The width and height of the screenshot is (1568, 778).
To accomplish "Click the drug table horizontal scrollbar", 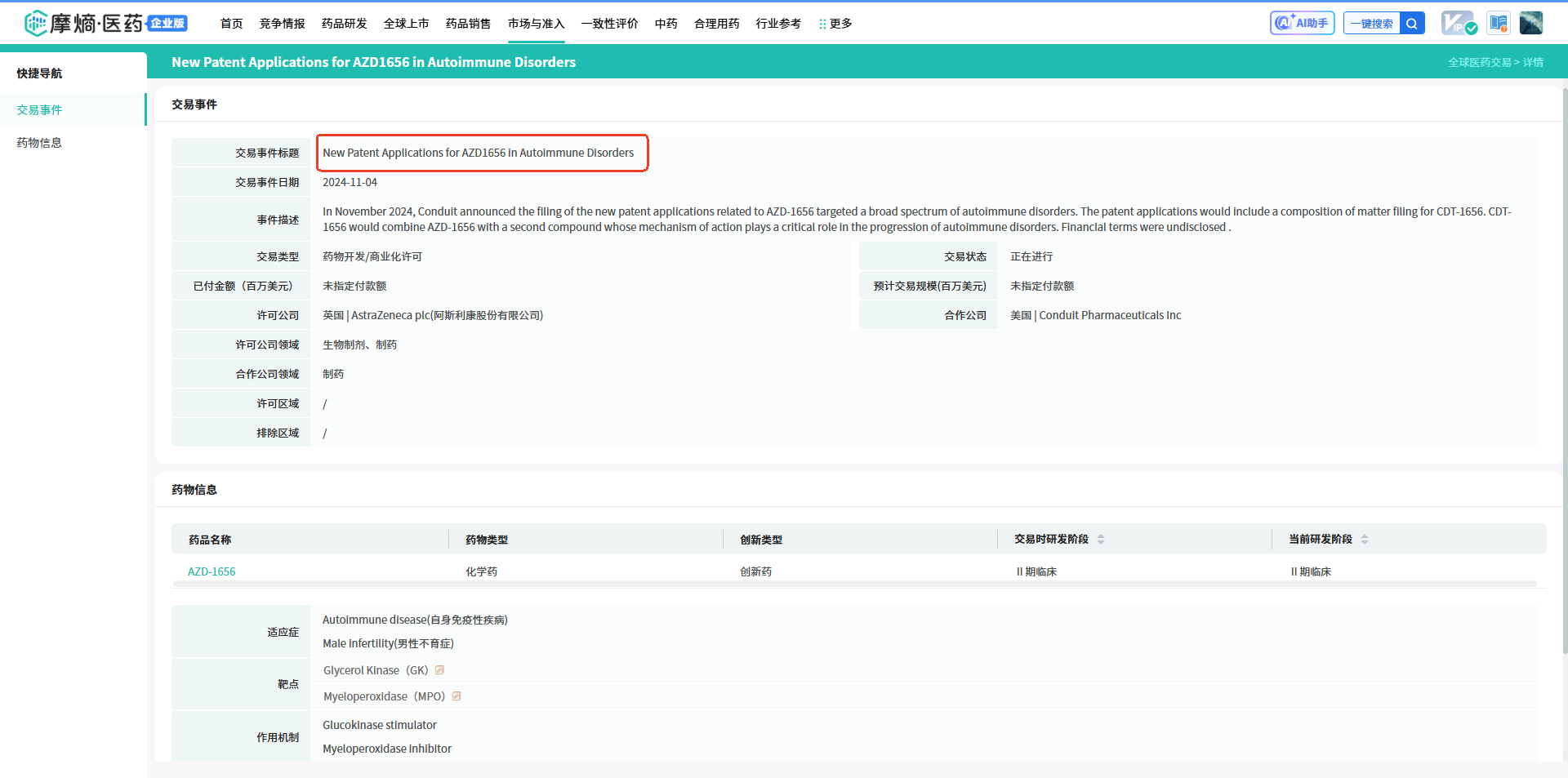I will coord(854,584).
